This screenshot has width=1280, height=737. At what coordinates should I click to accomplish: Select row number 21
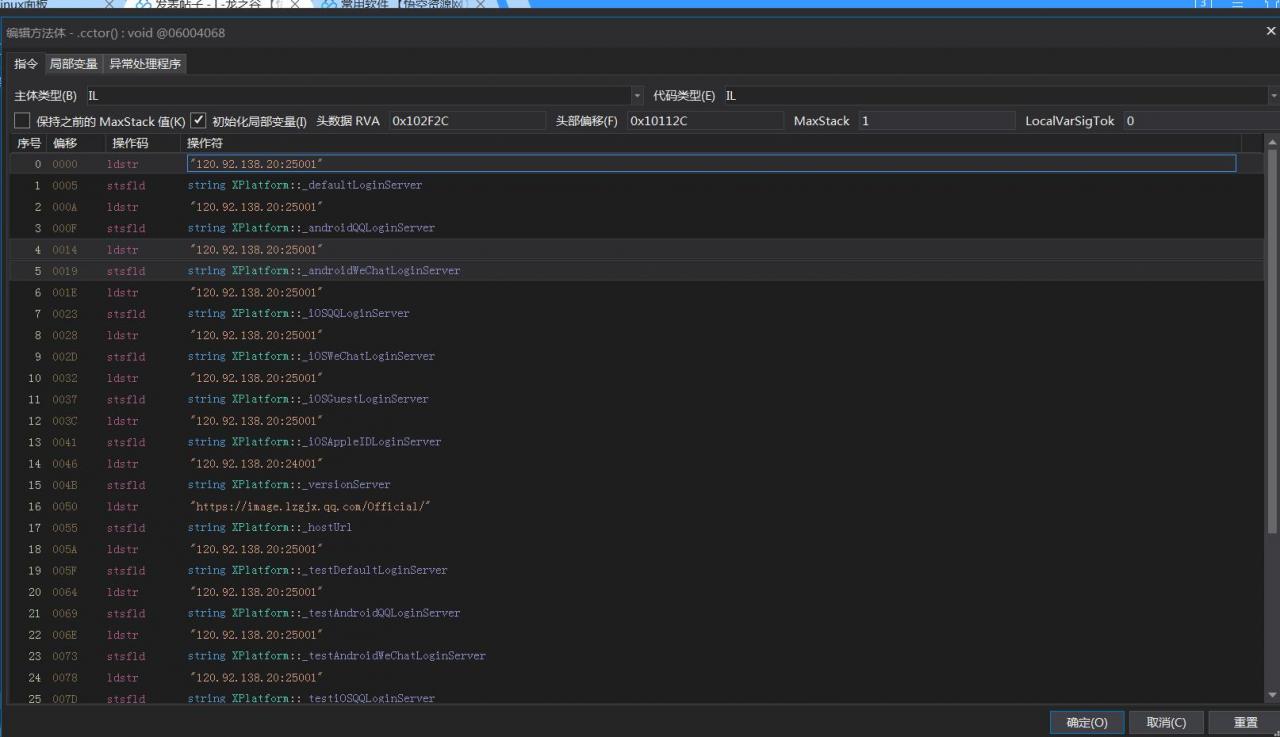point(35,614)
